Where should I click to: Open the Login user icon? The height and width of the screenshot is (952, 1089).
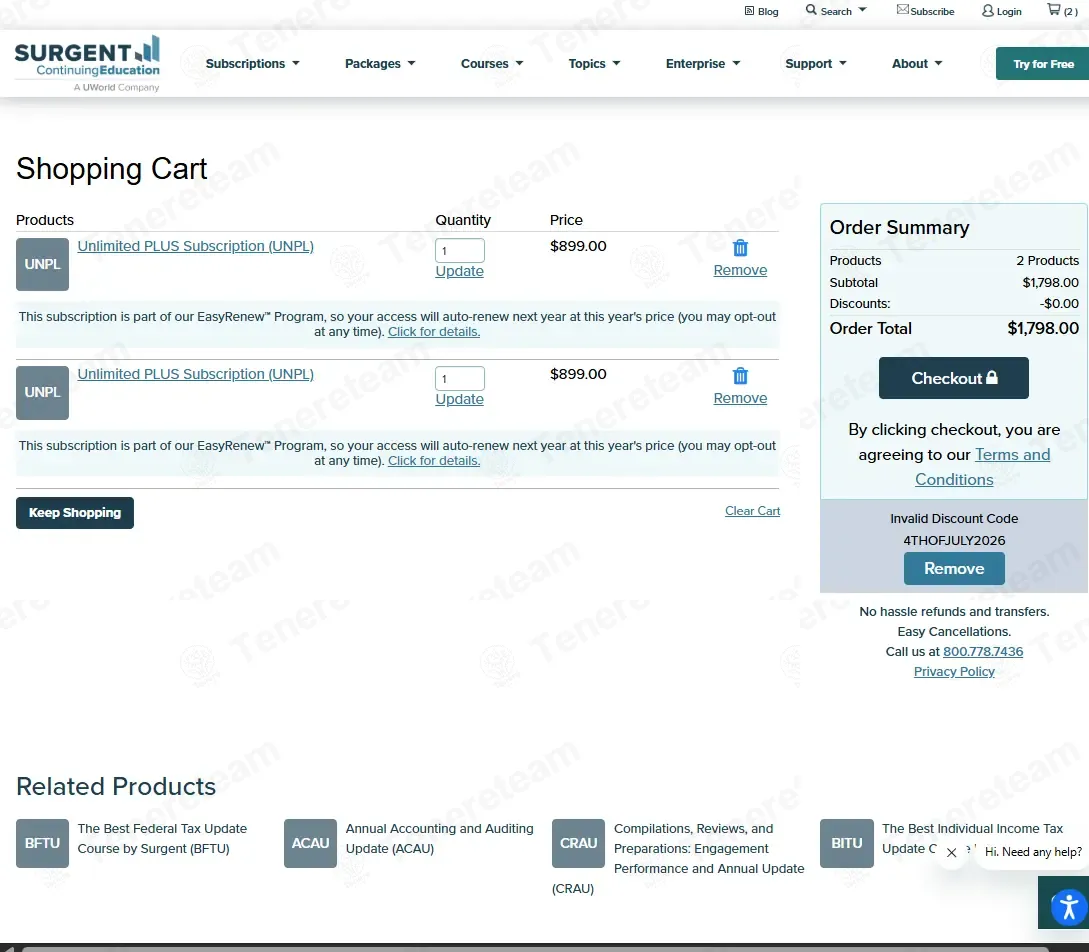click(988, 10)
